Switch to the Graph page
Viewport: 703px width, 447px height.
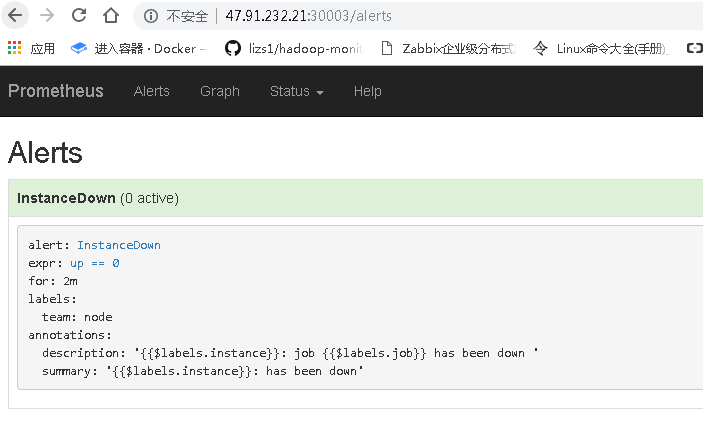(220, 91)
